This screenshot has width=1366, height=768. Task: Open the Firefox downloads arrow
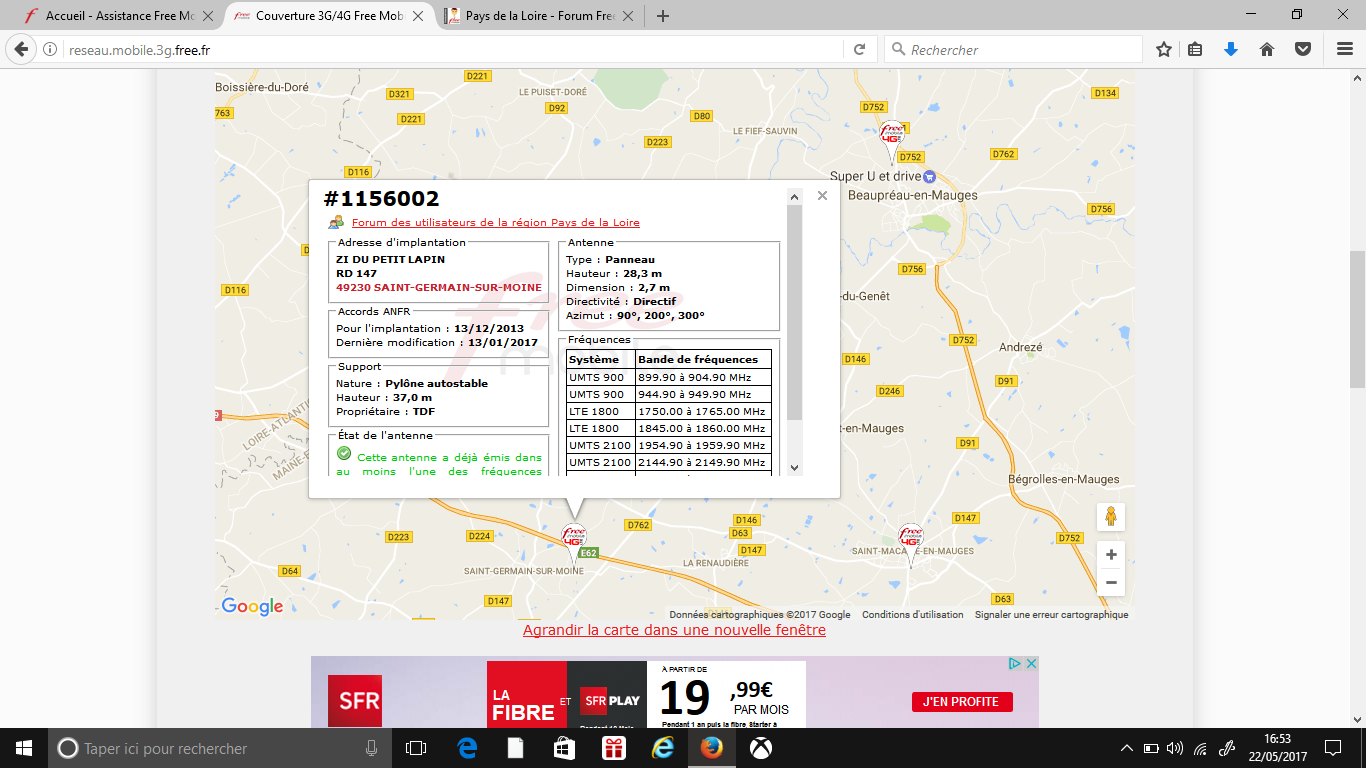(x=1231, y=49)
